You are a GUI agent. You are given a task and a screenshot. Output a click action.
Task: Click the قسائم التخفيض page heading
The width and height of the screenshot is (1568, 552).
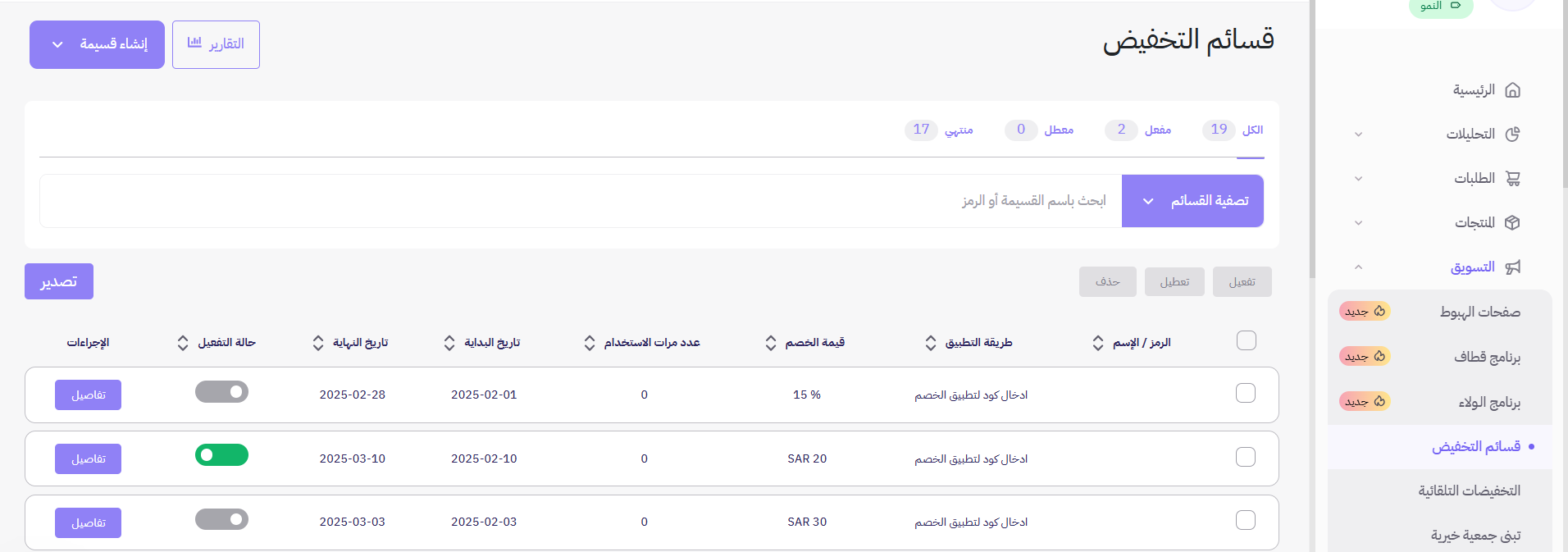1188,40
